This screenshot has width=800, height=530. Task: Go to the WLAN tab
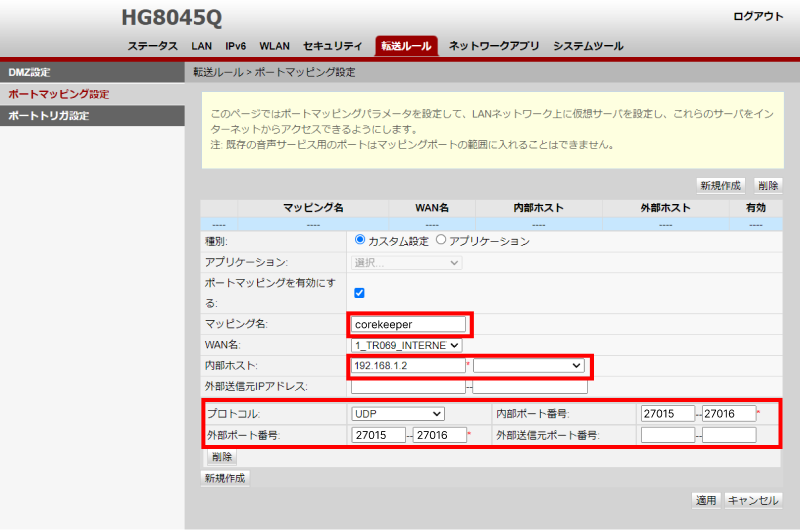(x=274, y=46)
